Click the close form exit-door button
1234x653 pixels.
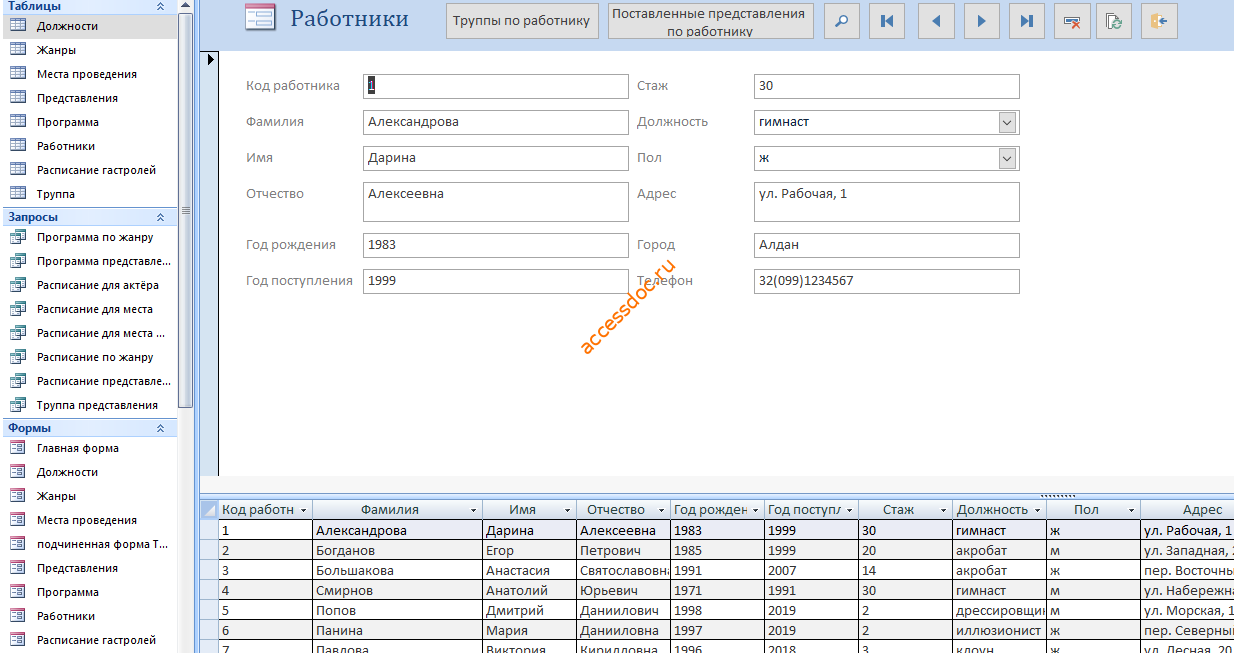[x=1159, y=21]
